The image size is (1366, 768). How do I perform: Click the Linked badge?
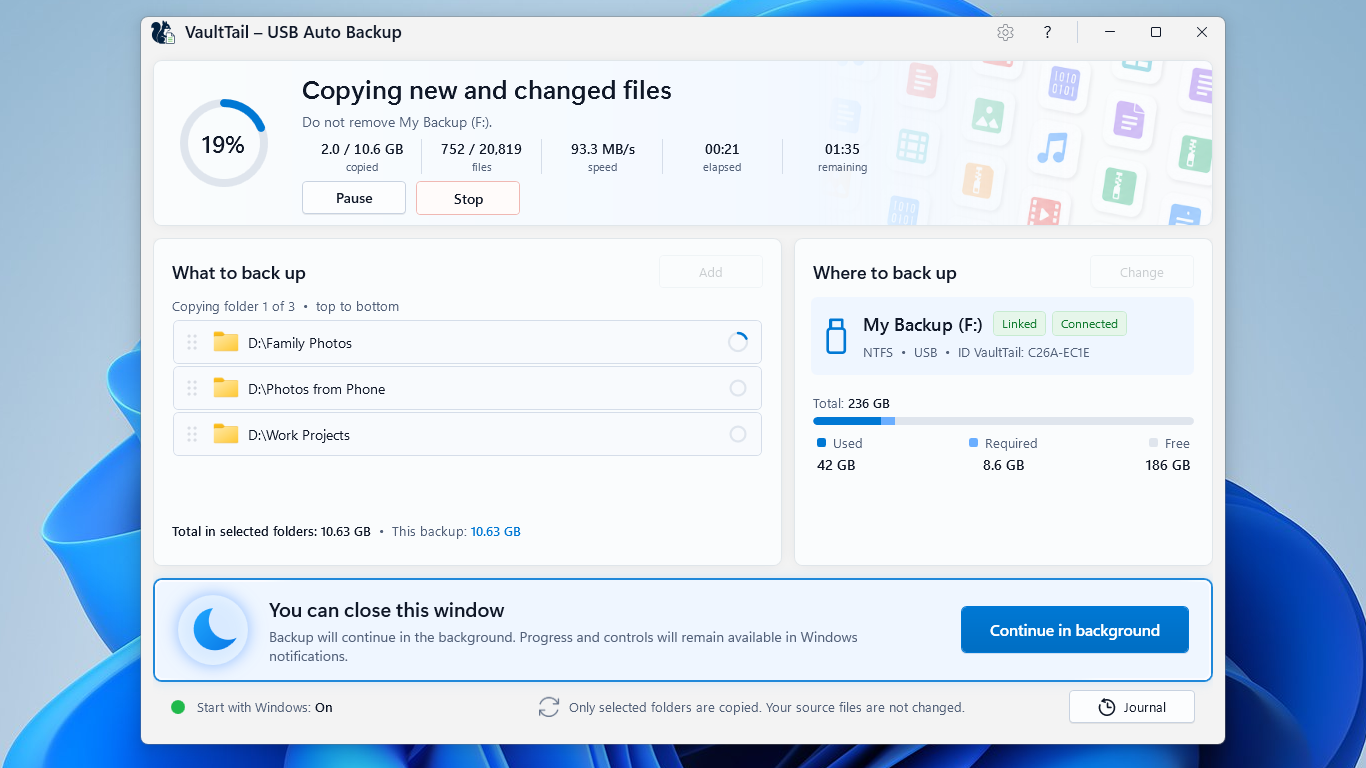coord(1019,324)
